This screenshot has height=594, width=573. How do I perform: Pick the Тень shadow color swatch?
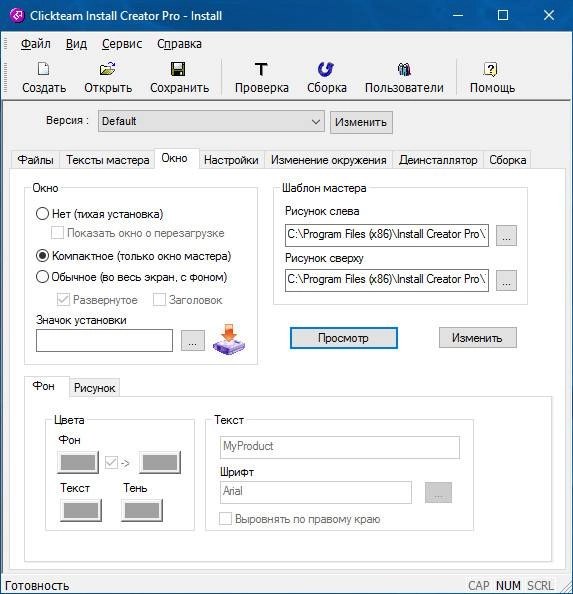[142, 510]
